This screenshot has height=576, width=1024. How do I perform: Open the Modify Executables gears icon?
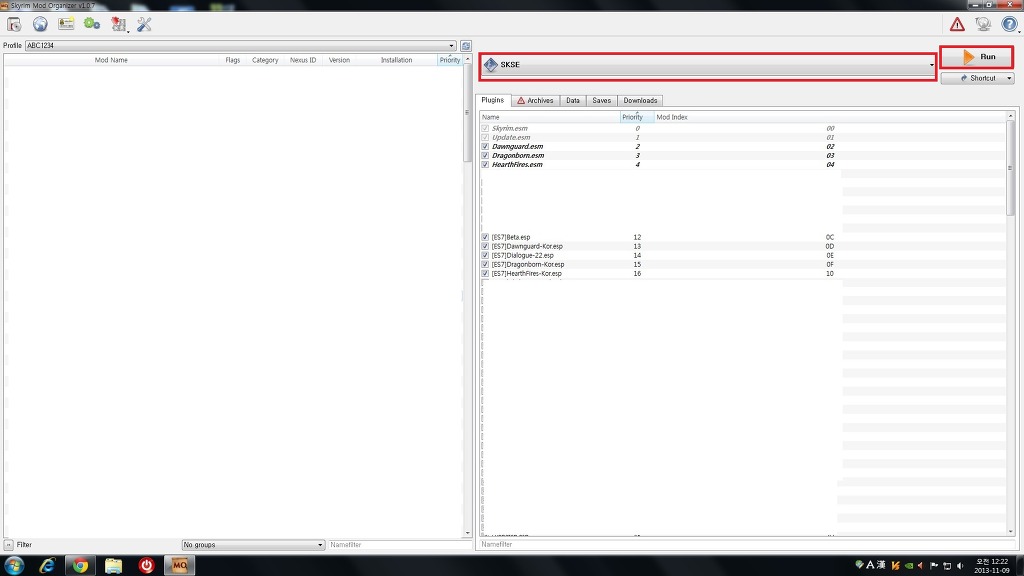92,24
